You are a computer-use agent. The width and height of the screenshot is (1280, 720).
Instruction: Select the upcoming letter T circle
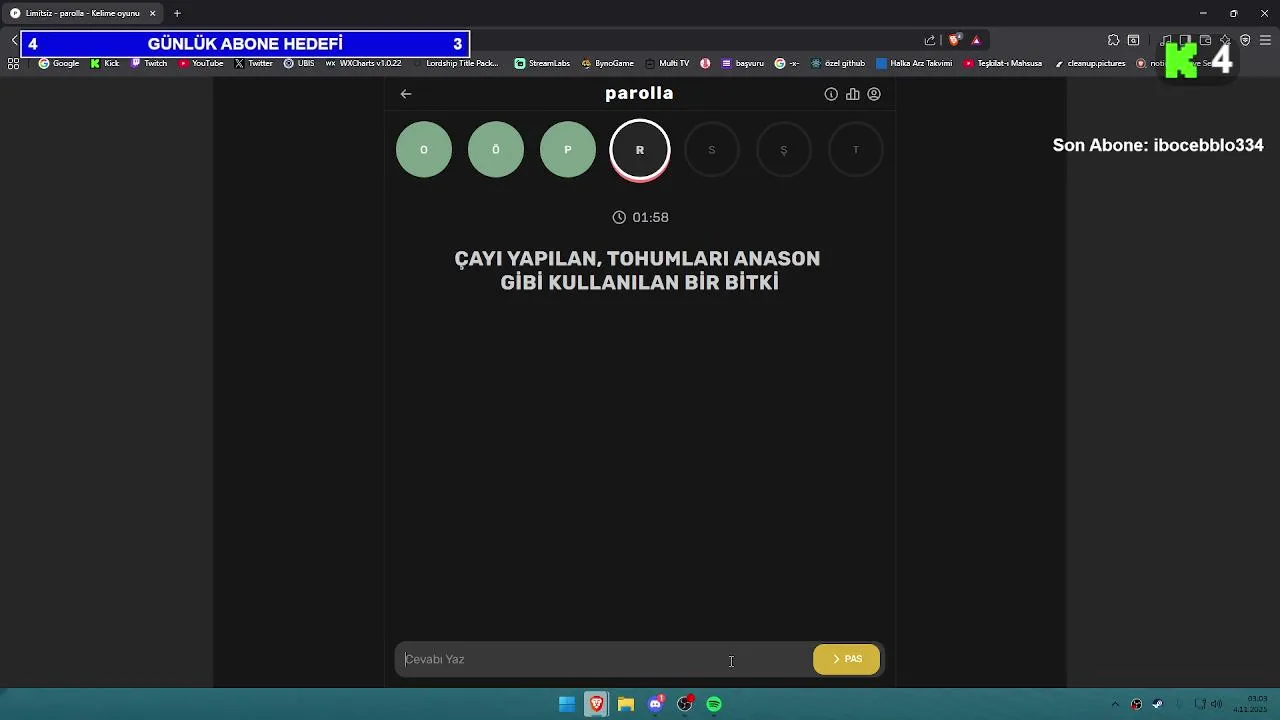(x=856, y=150)
